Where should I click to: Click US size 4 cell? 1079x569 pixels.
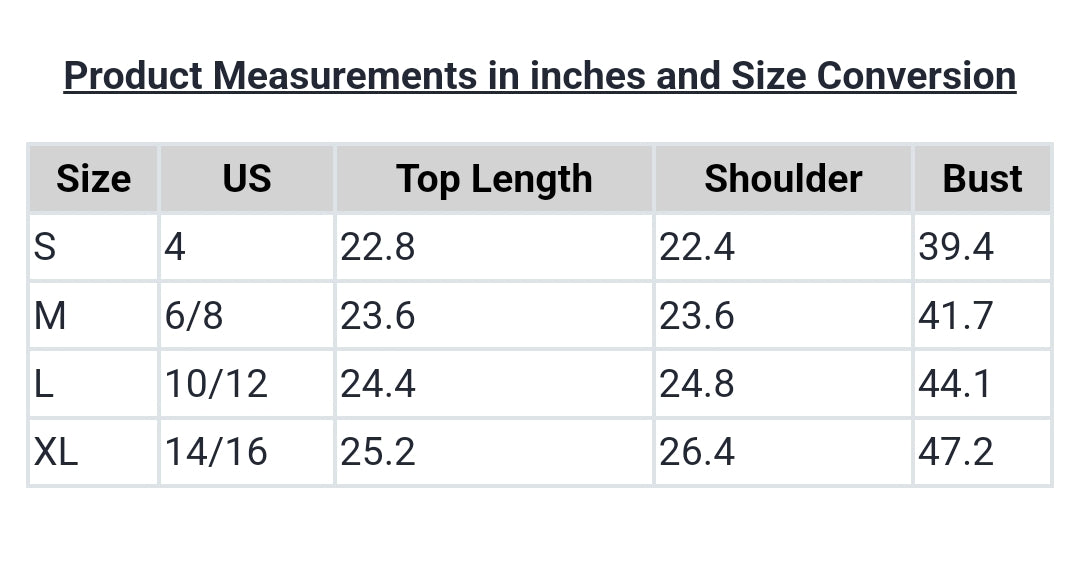tap(175, 247)
